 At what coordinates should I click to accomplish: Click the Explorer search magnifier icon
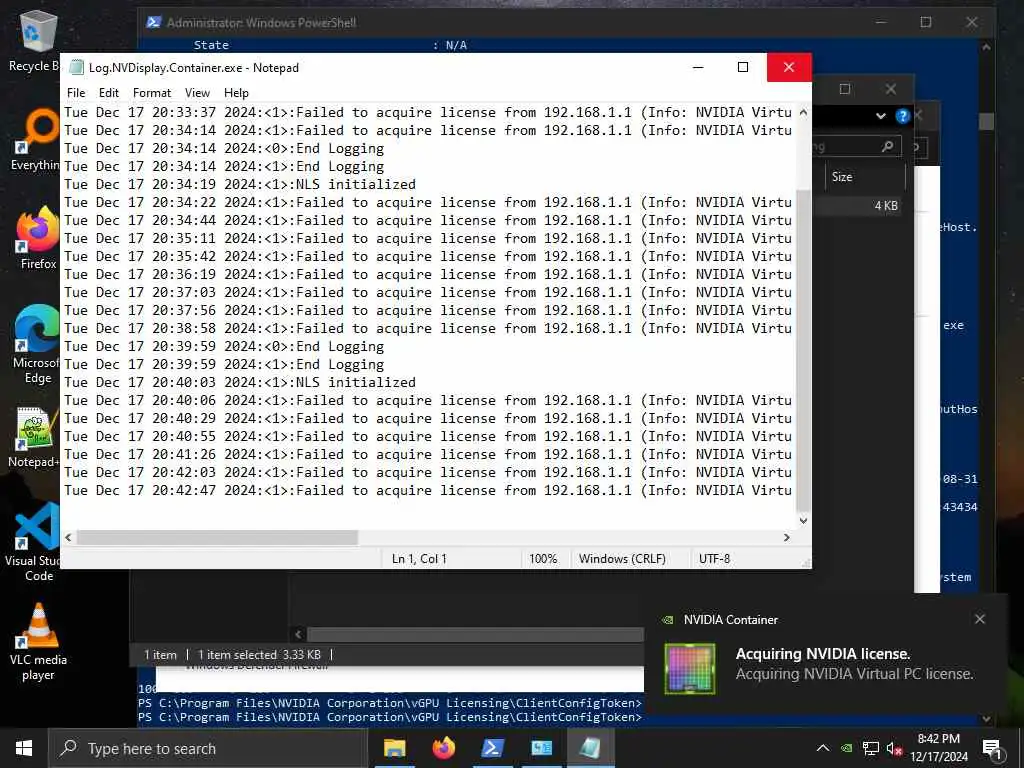point(888,146)
